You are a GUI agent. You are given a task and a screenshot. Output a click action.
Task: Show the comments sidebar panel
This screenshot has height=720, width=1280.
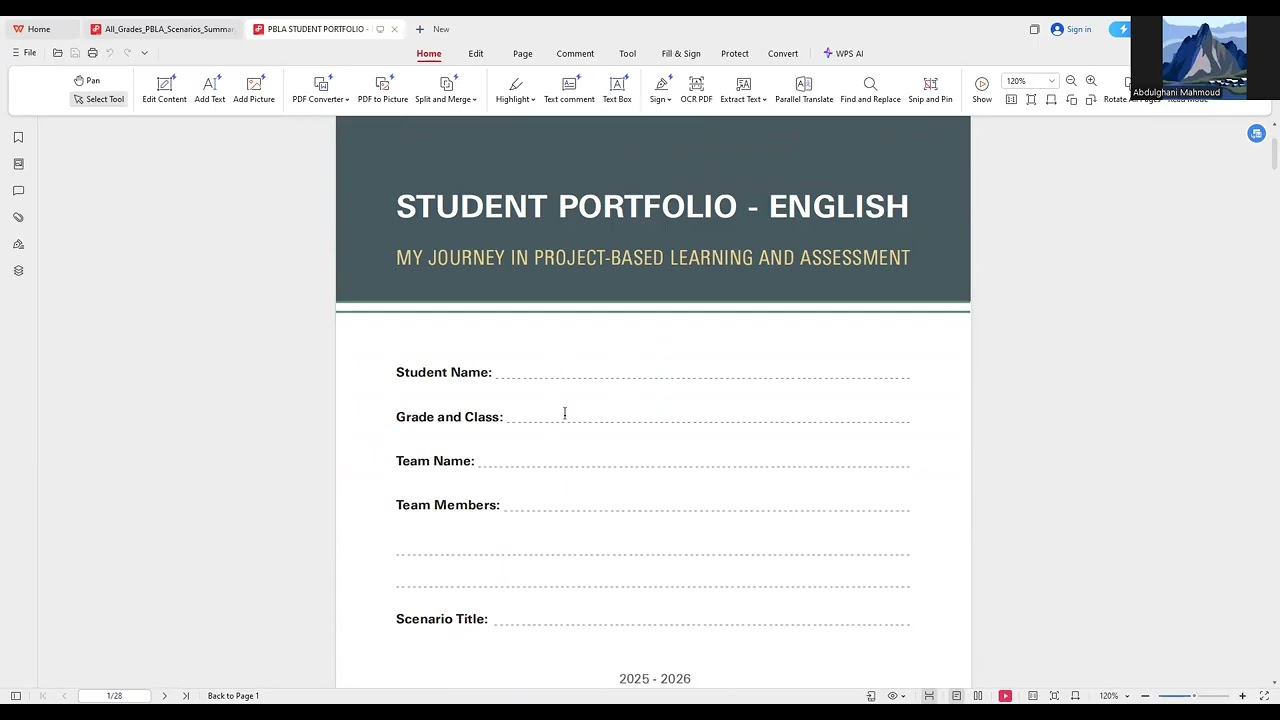pyautogui.click(x=18, y=190)
